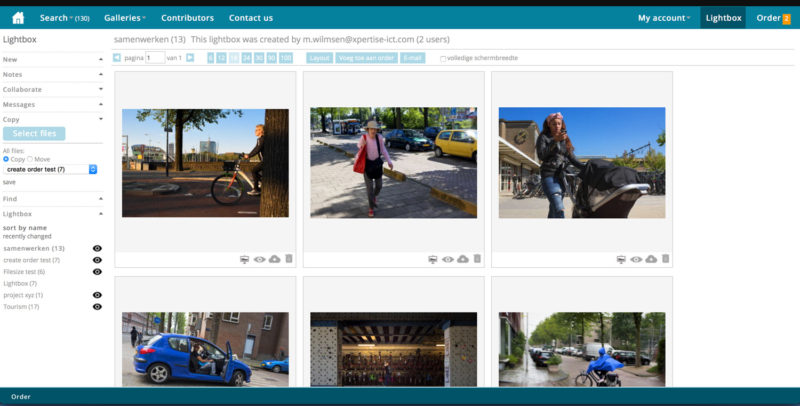This screenshot has width=800, height=406.
Task: Delete the cyclist photo using its trash icon
Action: 289,259
